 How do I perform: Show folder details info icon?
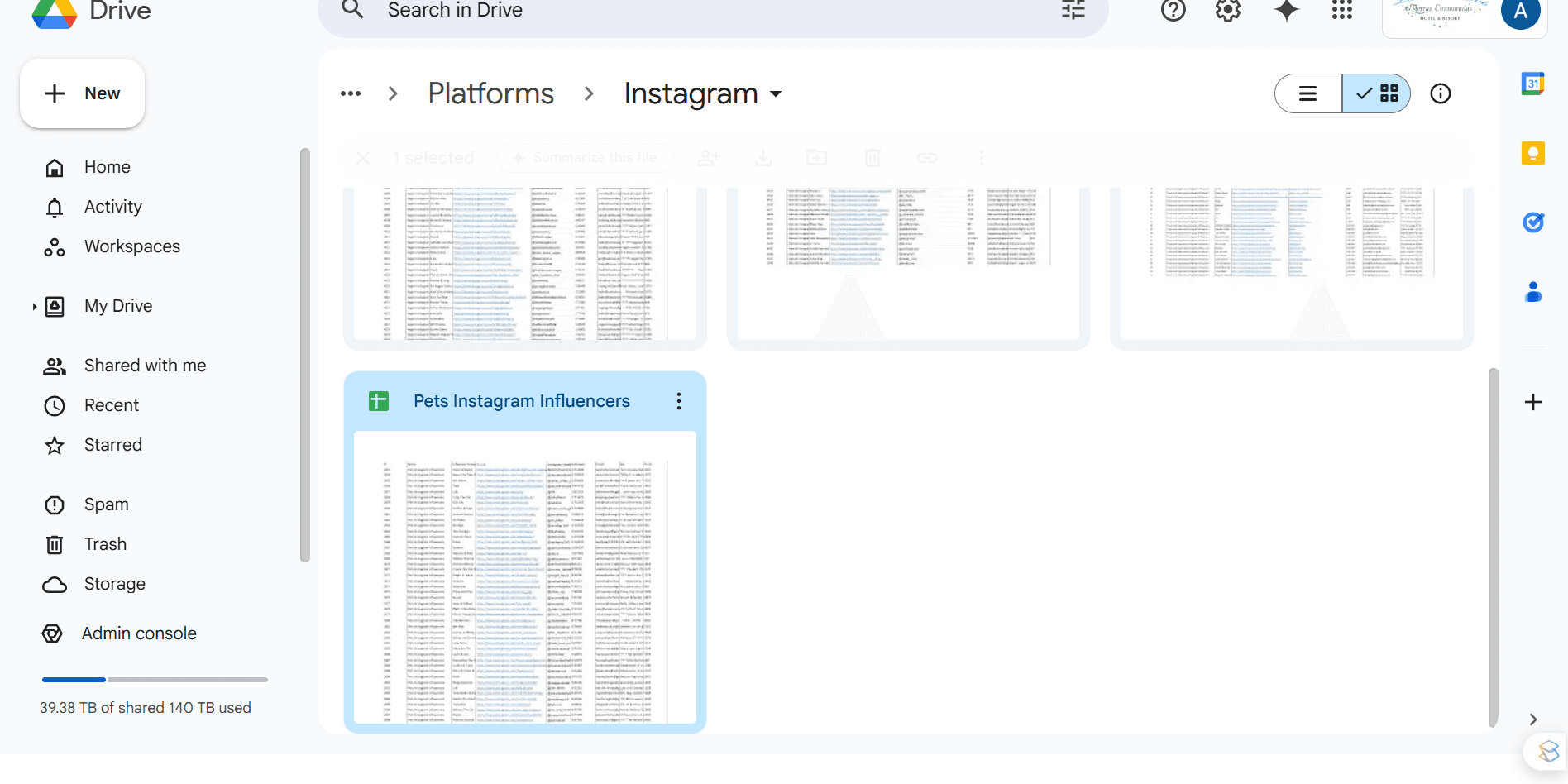point(1441,93)
